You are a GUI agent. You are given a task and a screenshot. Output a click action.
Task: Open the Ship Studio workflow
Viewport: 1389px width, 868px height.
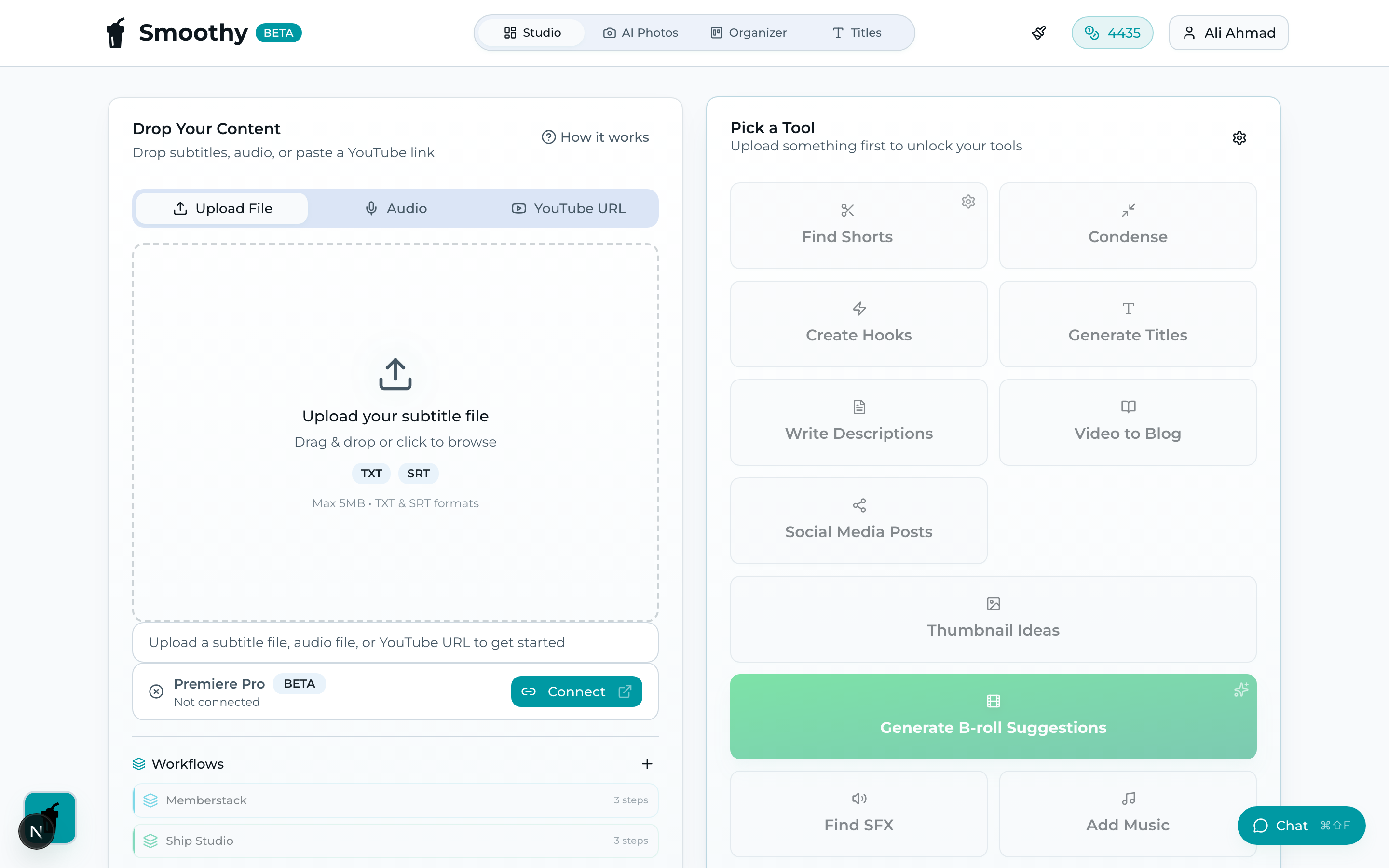click(395, 841)
